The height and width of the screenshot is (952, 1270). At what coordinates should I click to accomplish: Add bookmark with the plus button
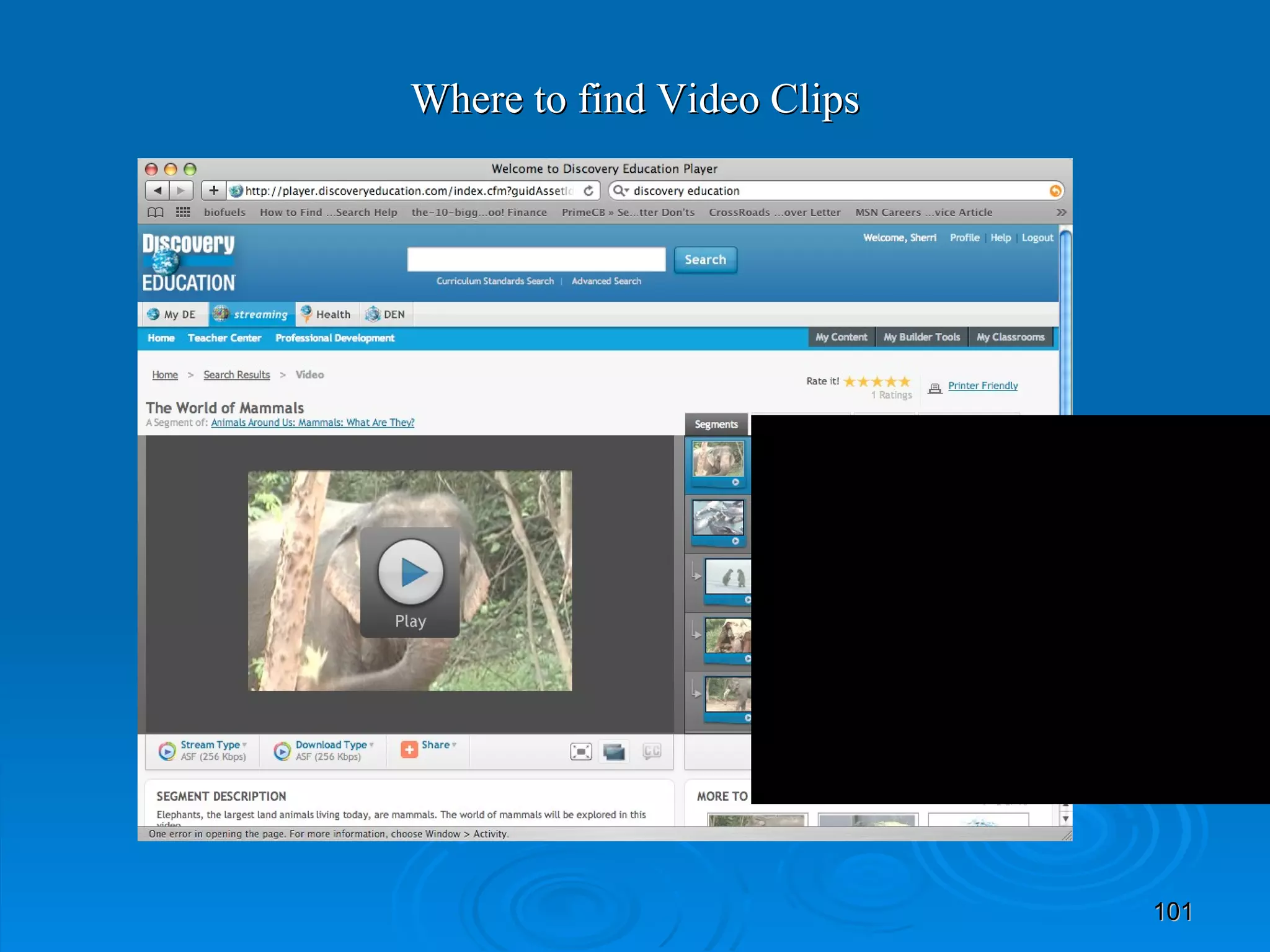pos(213,190)
